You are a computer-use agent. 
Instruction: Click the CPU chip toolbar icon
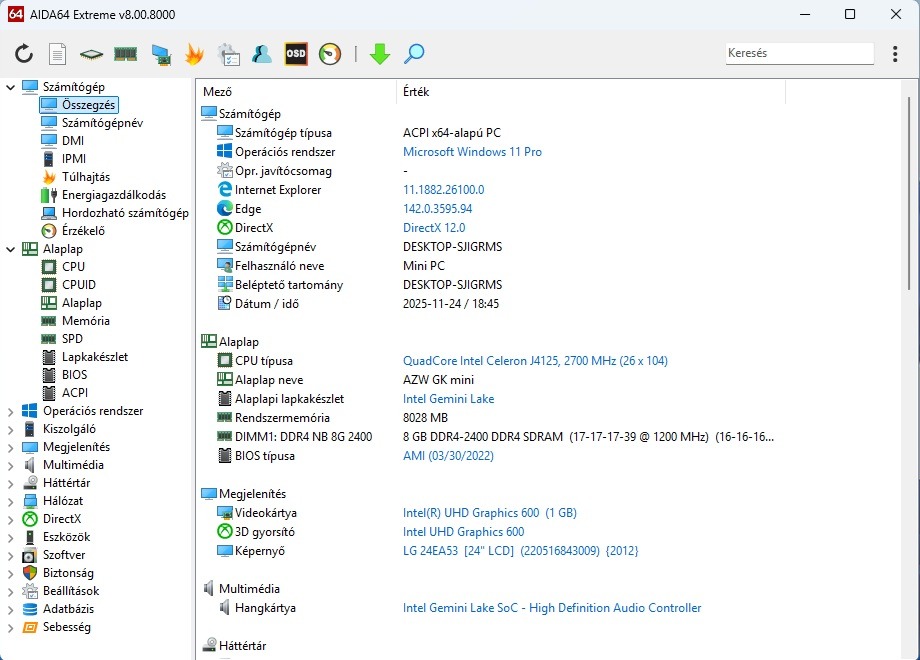[x=92, y=55]
